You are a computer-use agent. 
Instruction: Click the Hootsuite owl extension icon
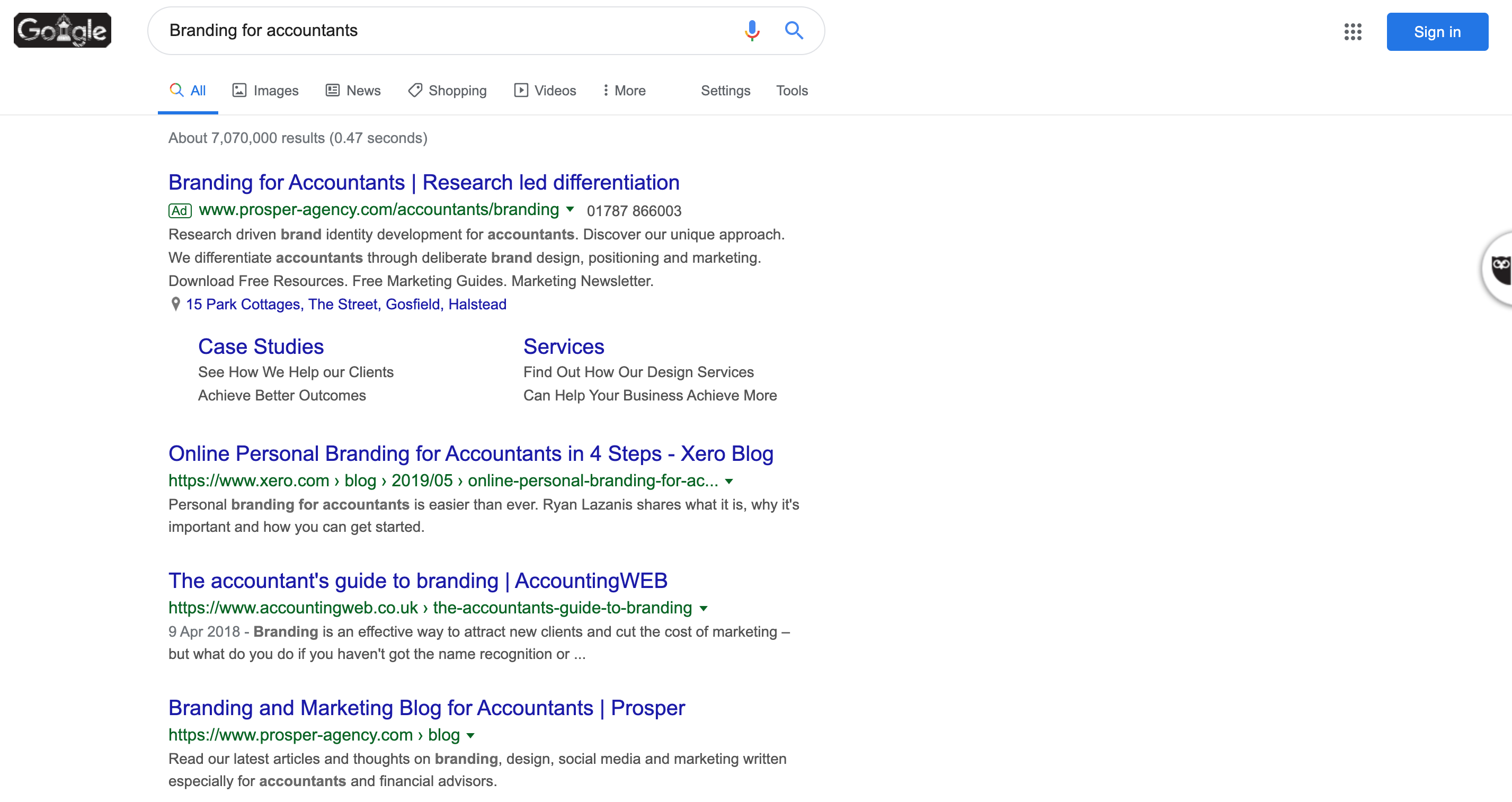pyautogui.click(x=1500, y=269)
